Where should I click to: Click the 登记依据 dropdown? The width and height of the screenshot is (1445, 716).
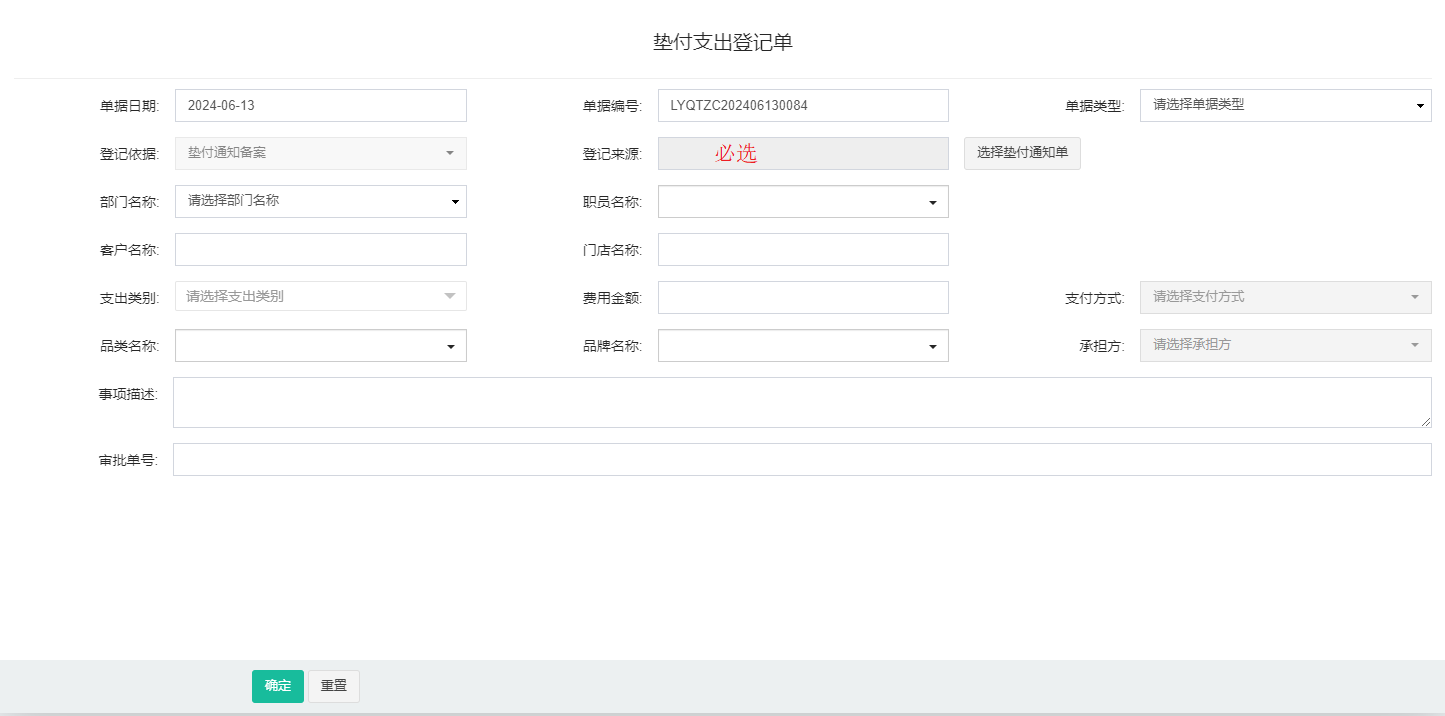[x=320, y=153]
